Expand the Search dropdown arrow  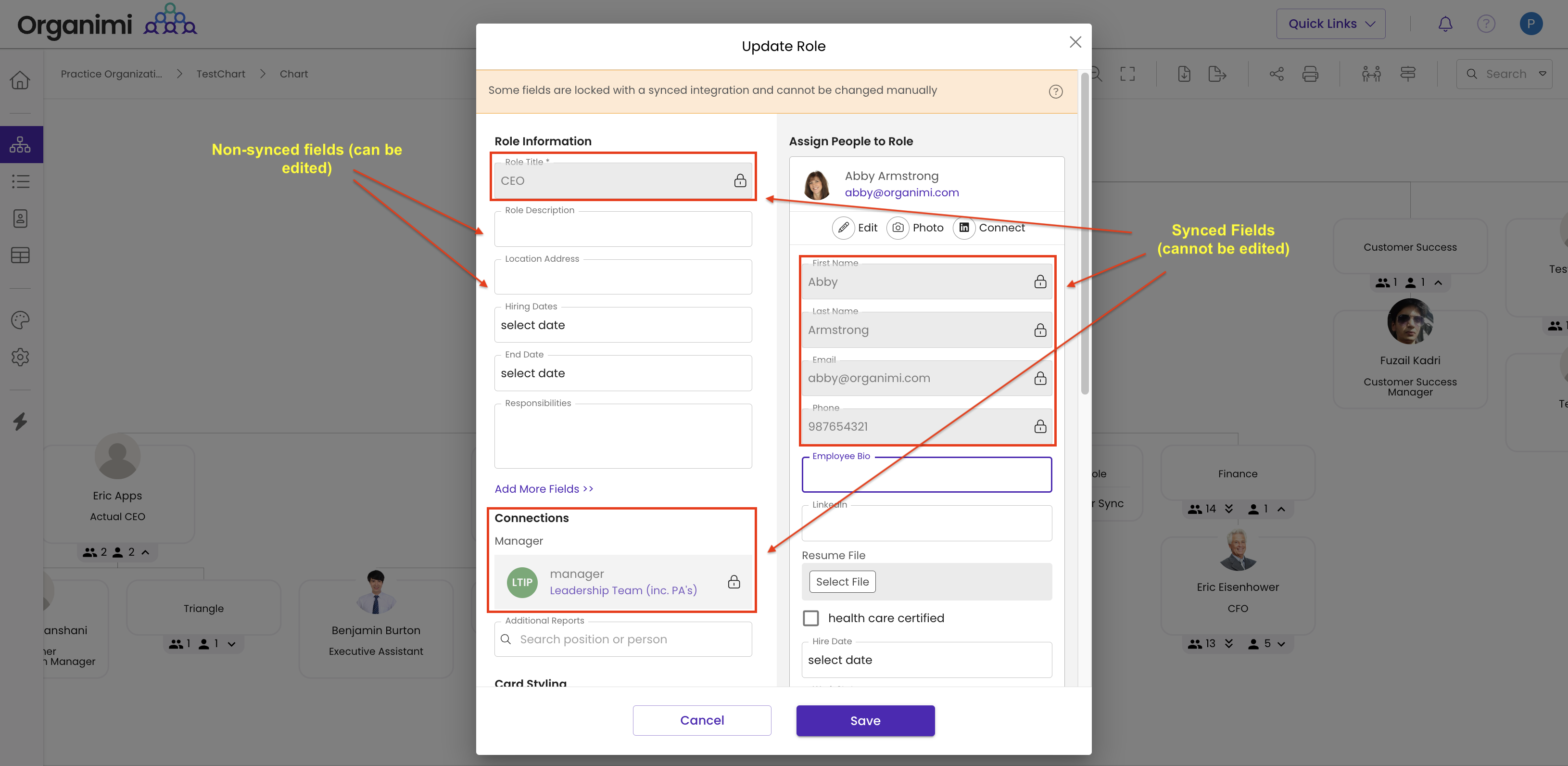1543,74
